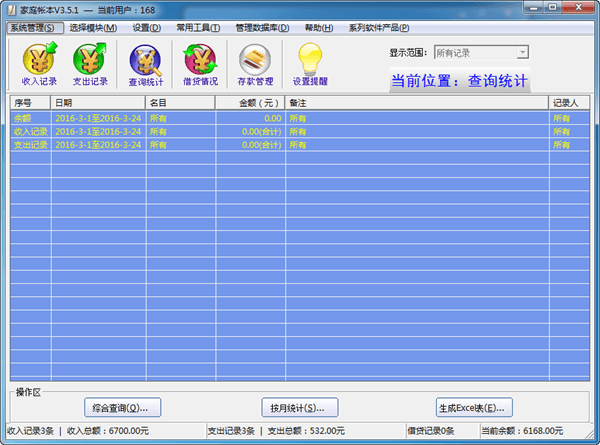Sort by the 金额（元）column header

point(250,103)
